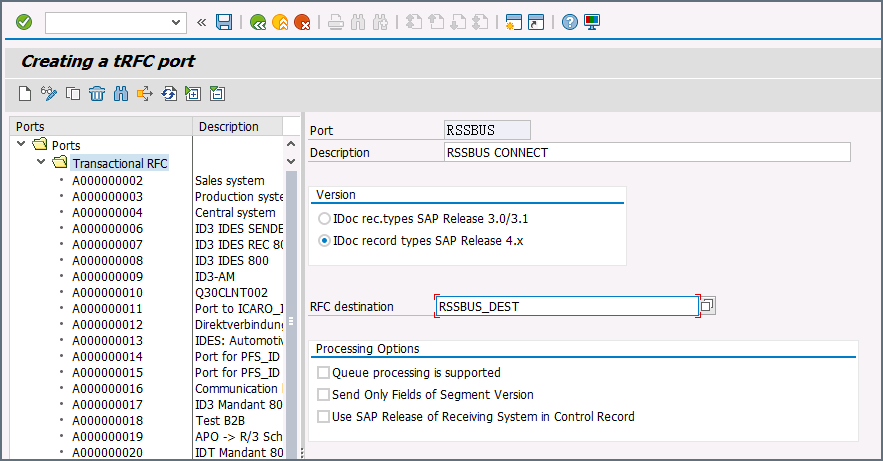Screen dimensions: 883x461
Task: Click the green Back arrow icon
Action: point(259,22)
